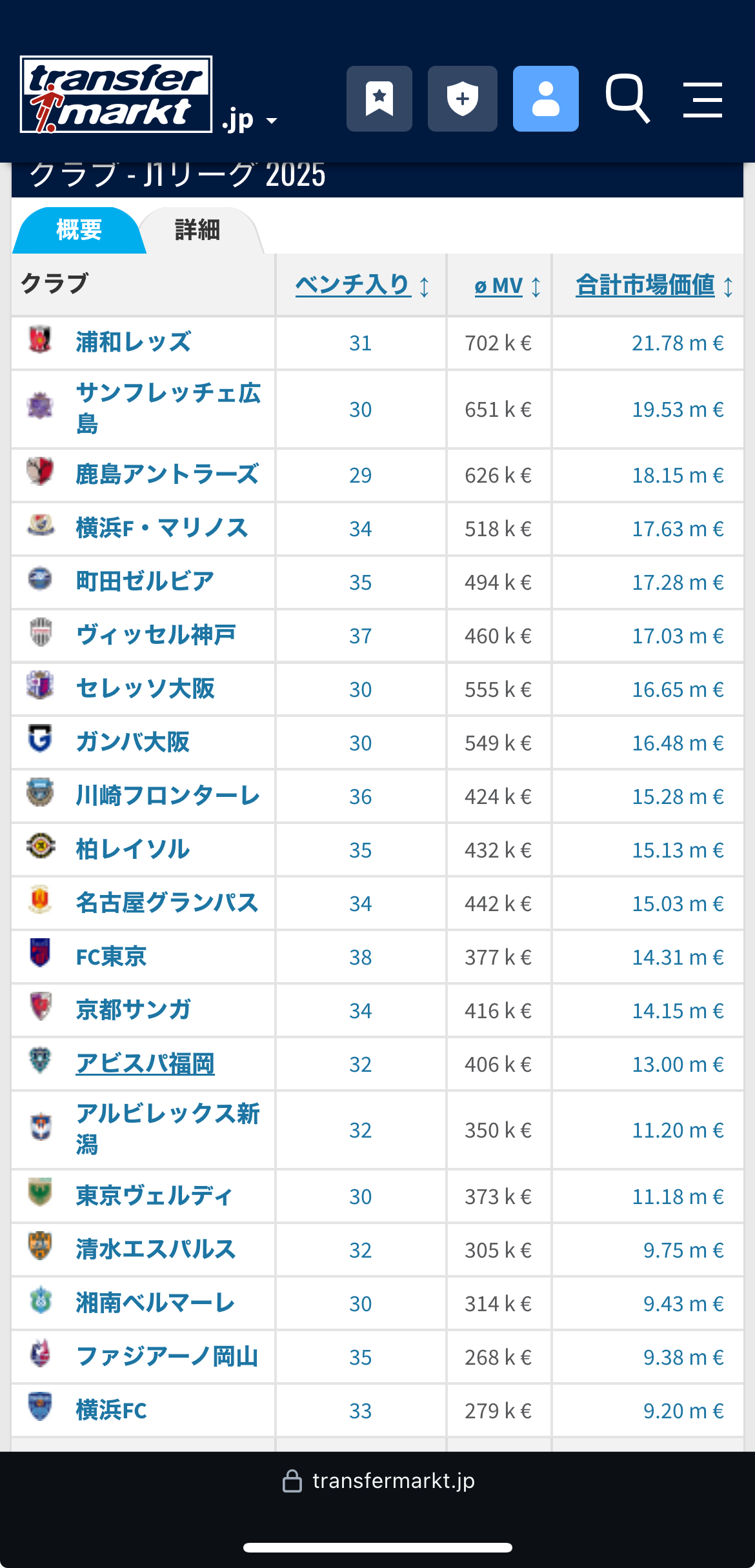Tap the Urawa Reds club crest
Screen dimensions: 755x1568
(x=40, y=340)
